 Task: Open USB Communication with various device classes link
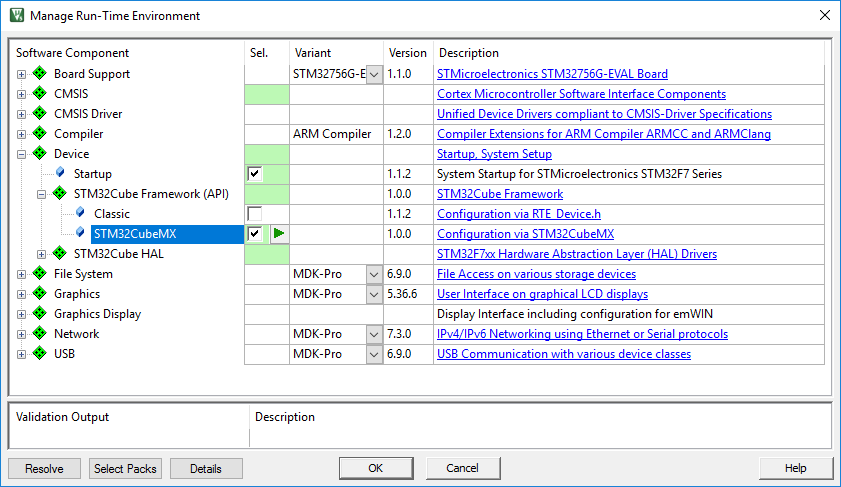564,353
